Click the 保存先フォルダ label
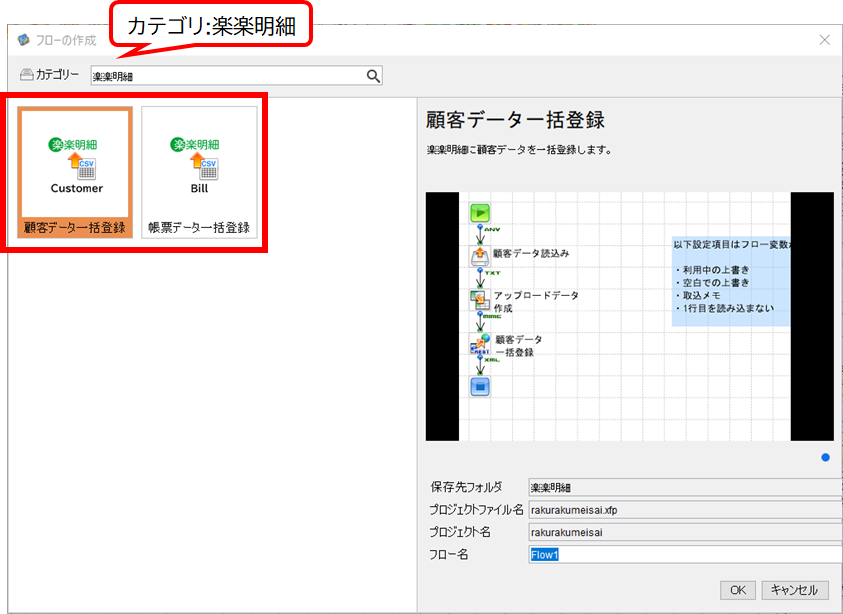 (466, 487)
